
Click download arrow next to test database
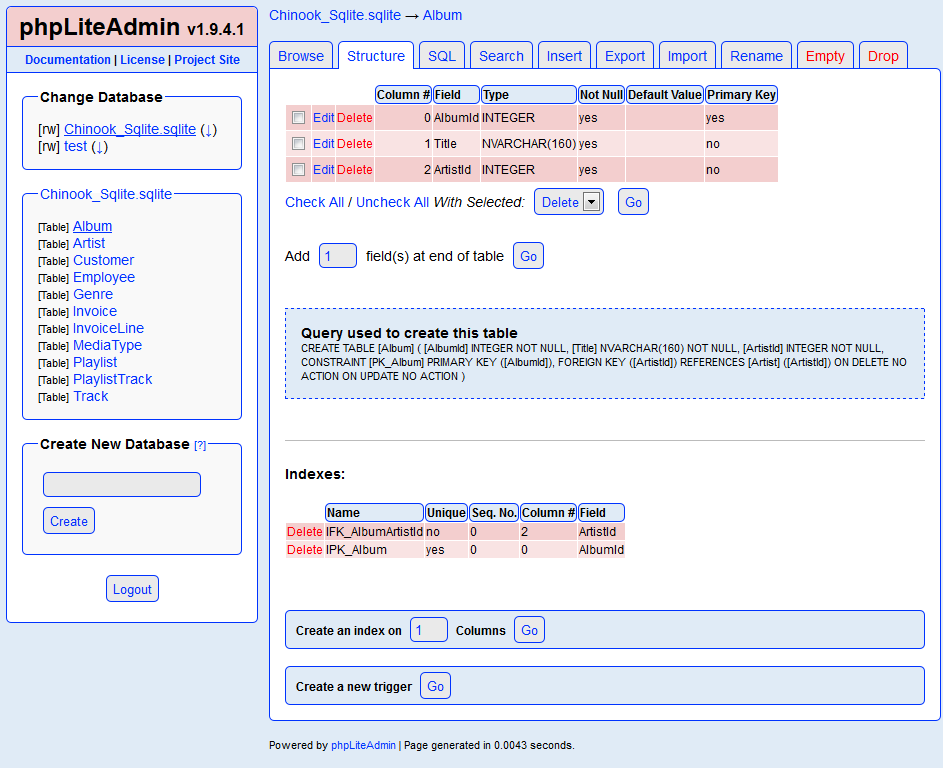click(99, 147)
